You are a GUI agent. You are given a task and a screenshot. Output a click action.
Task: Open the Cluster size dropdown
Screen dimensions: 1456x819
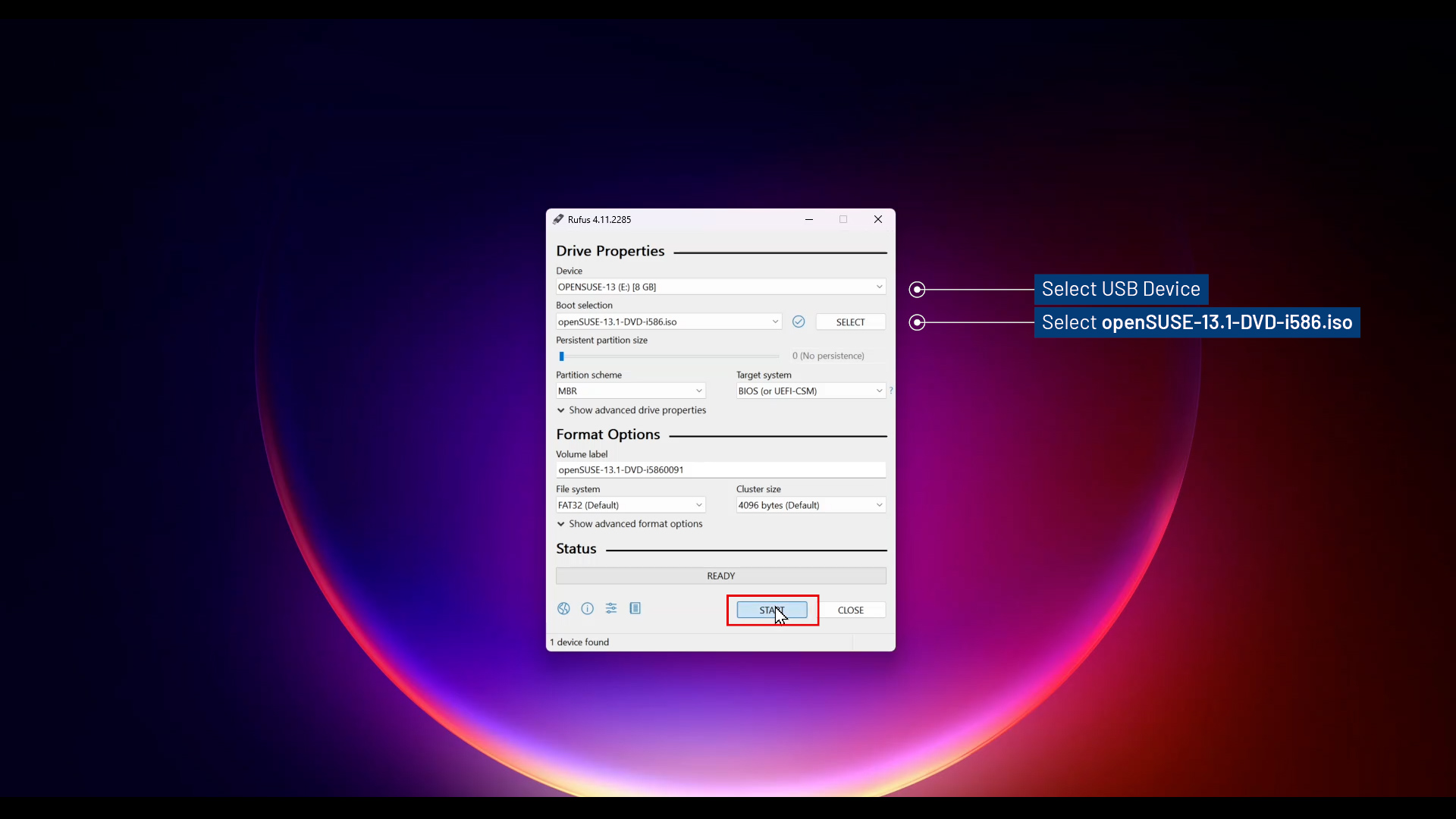pyautogui.click(x=810, y=505)
